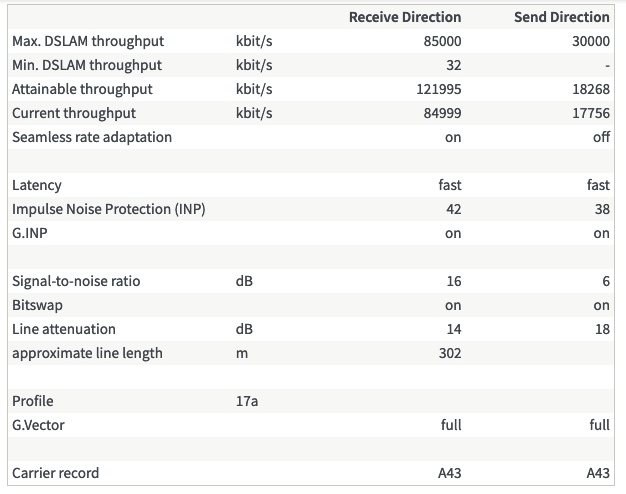Viewport: 626px width, 494px height.
Task: Click the Receive Direction column header
Action: click(404, 17)
